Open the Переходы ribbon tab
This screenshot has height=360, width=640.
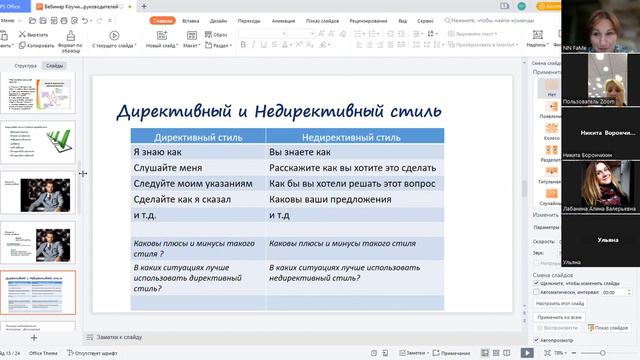tap(249, 21)
